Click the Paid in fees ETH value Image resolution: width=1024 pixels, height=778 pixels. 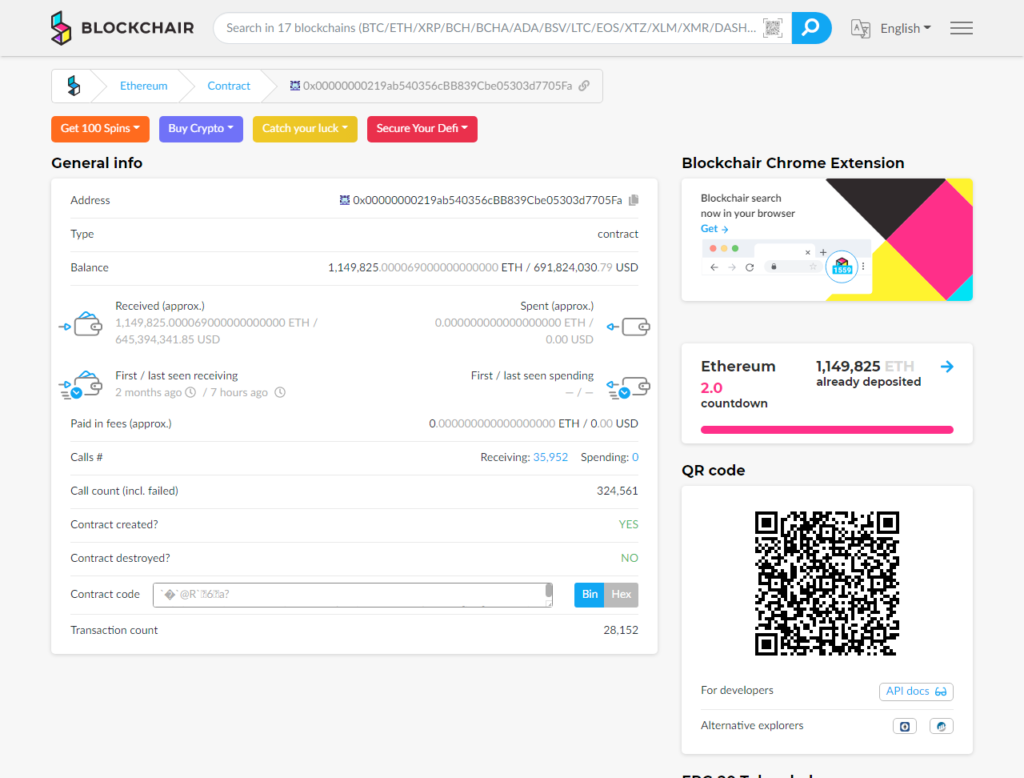(504, 424)
